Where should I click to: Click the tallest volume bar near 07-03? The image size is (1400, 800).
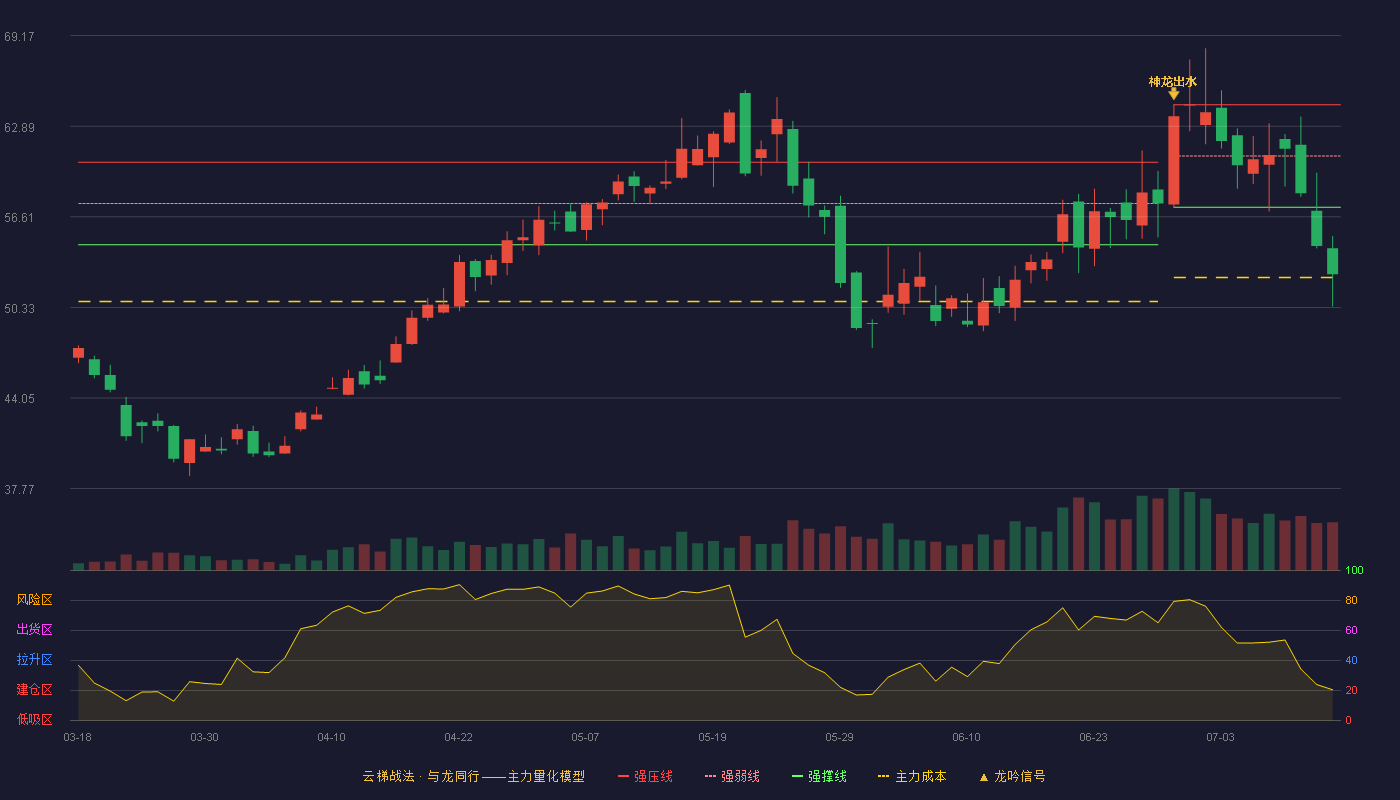[1174, 529]
